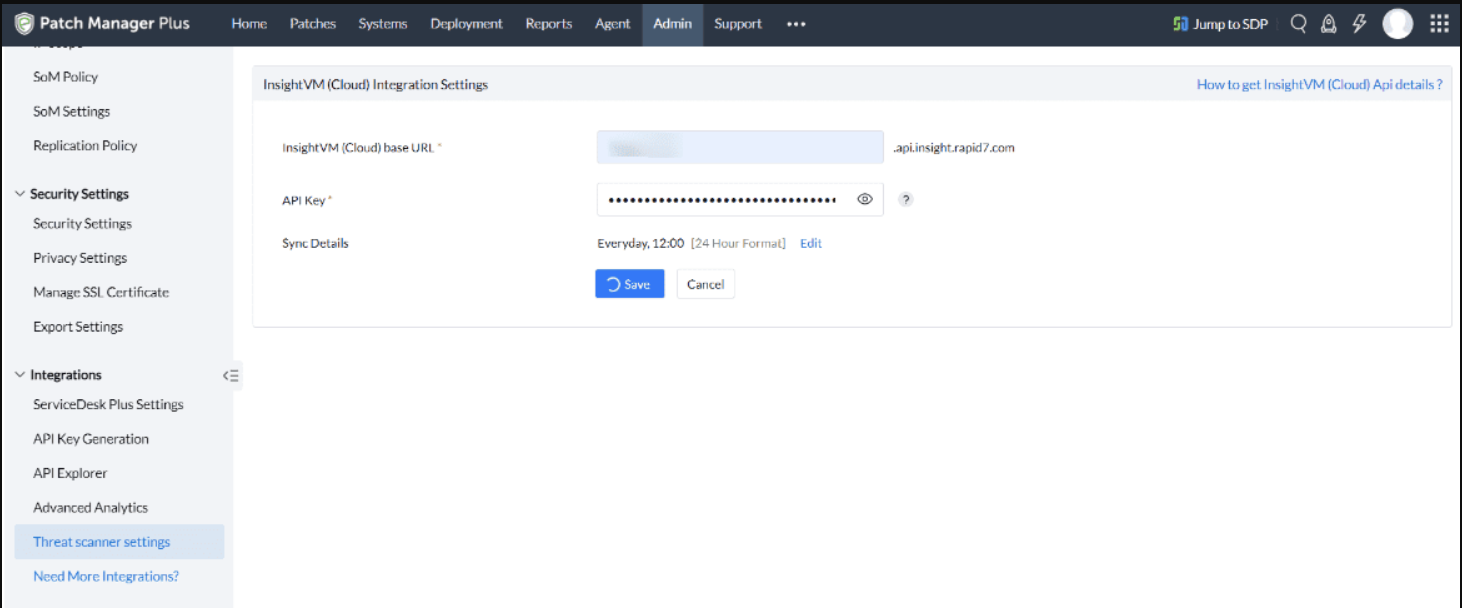This screenshot has height=608, width=1462.
Task: Edit the Sync Details schedule
Action: [x=810, y=243]
